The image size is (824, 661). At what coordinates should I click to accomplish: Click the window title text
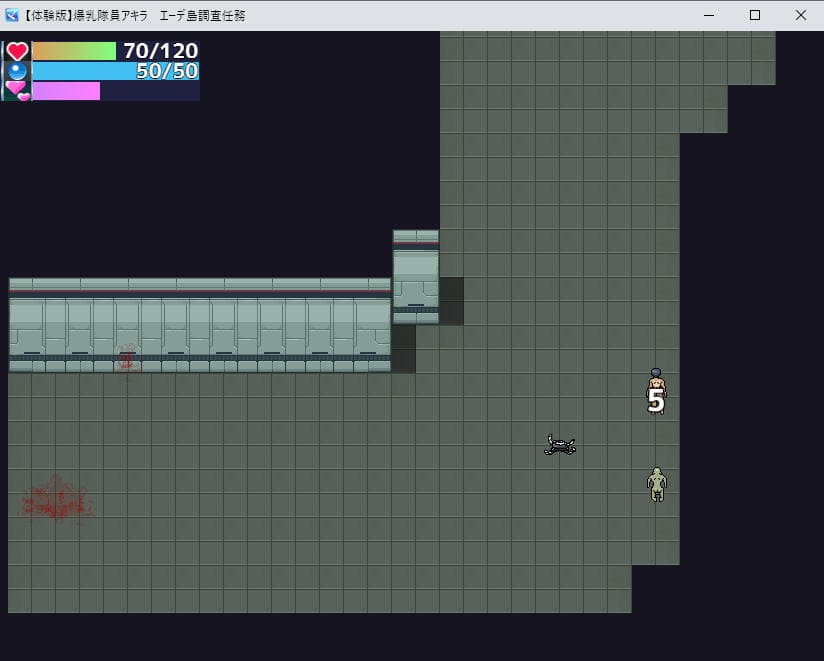coord(133,15)
